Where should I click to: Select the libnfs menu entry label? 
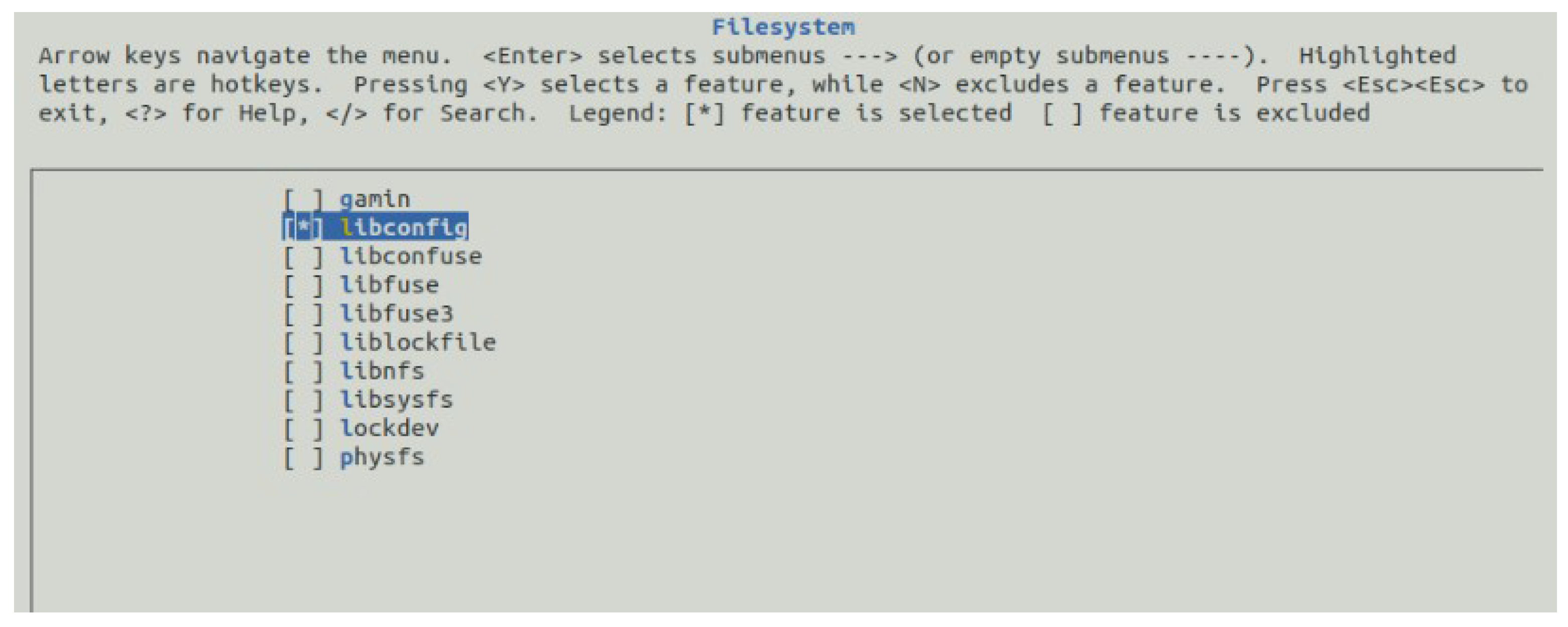pyautogui.click(x=382, y=371)
